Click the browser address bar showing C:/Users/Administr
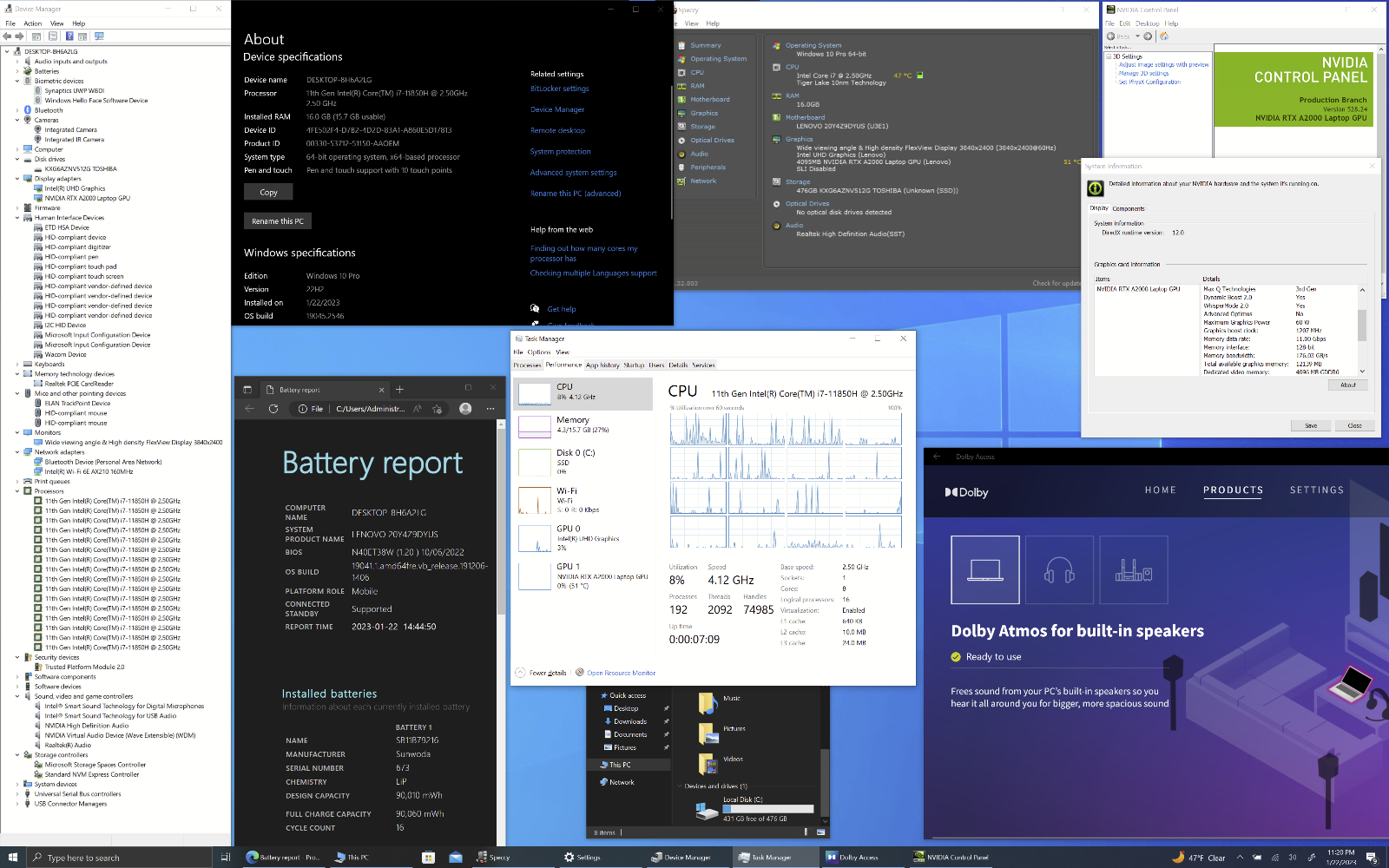 (x=370, y=409)
